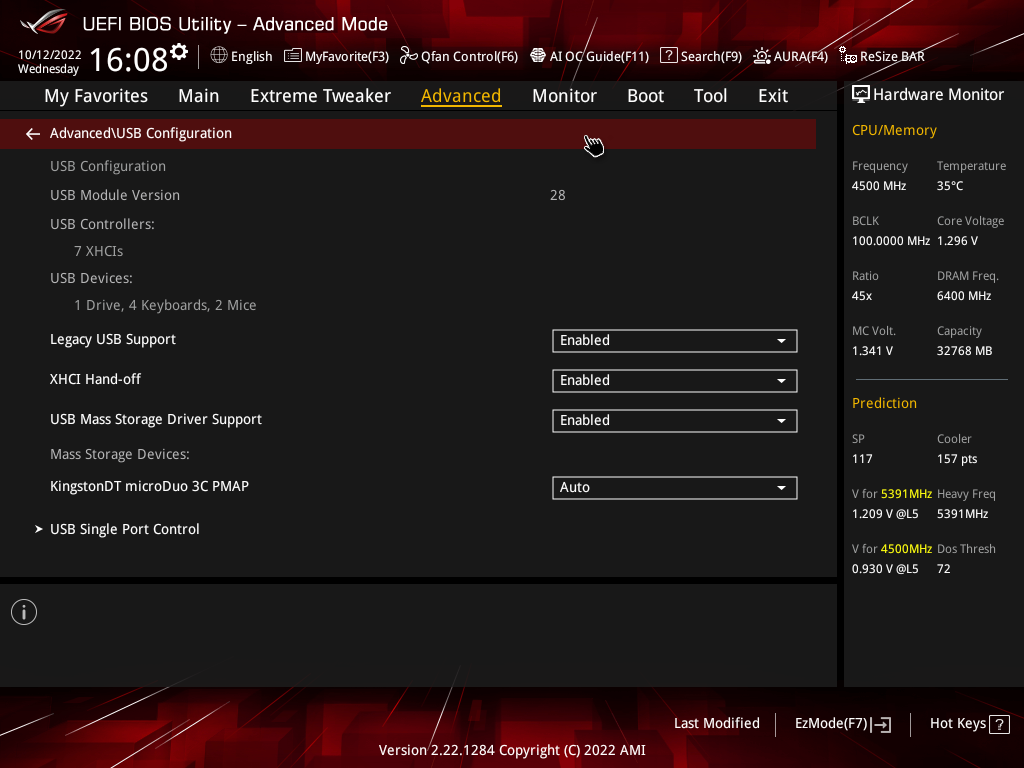
Task: Click the Hot Keys label
Action: click(x=957, y=724)
